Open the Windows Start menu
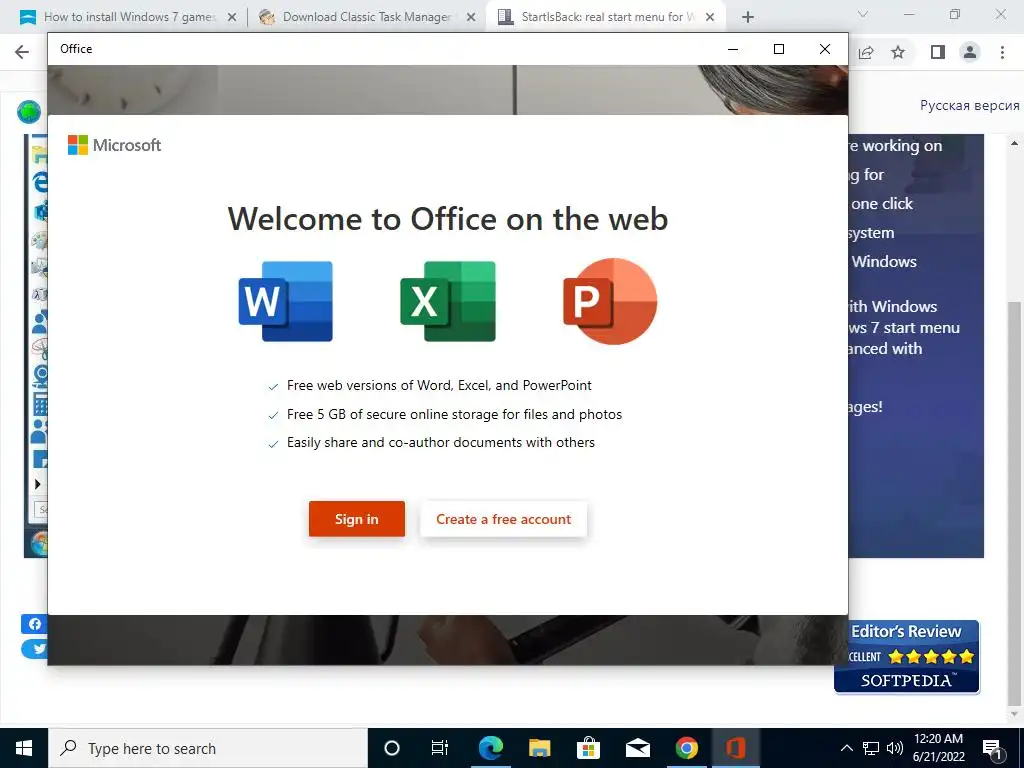 [x=24, y=748]
